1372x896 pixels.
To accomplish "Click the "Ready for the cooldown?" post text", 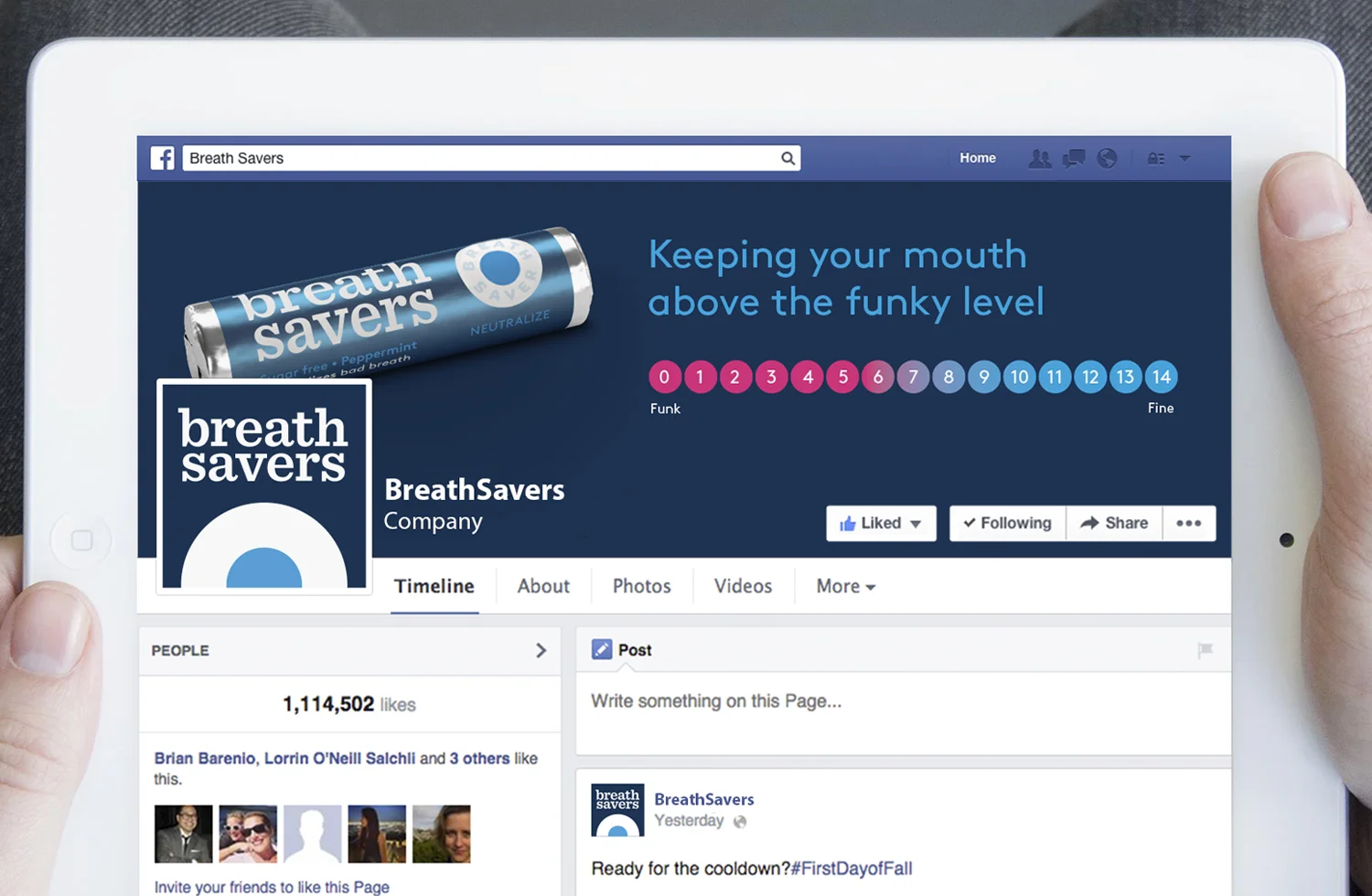I will [x=691, y=869].
